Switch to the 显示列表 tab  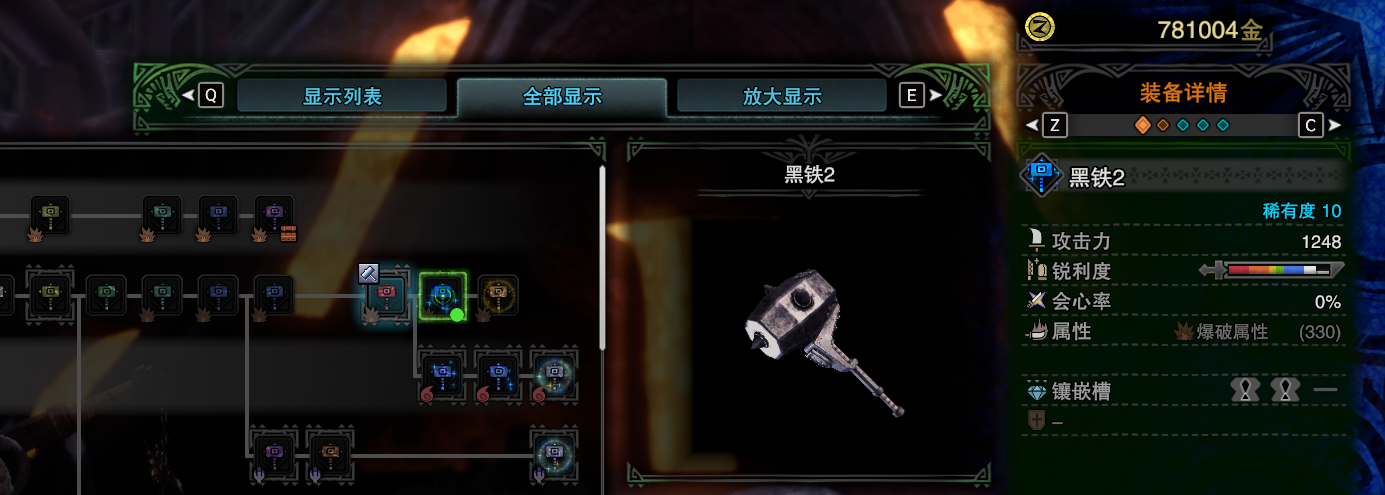tap(342, 97)
